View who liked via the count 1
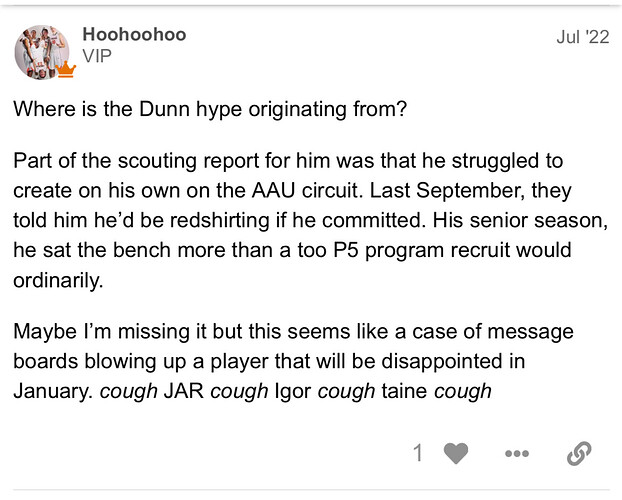Viewport: 622px width, 500px height. [419, 453]
